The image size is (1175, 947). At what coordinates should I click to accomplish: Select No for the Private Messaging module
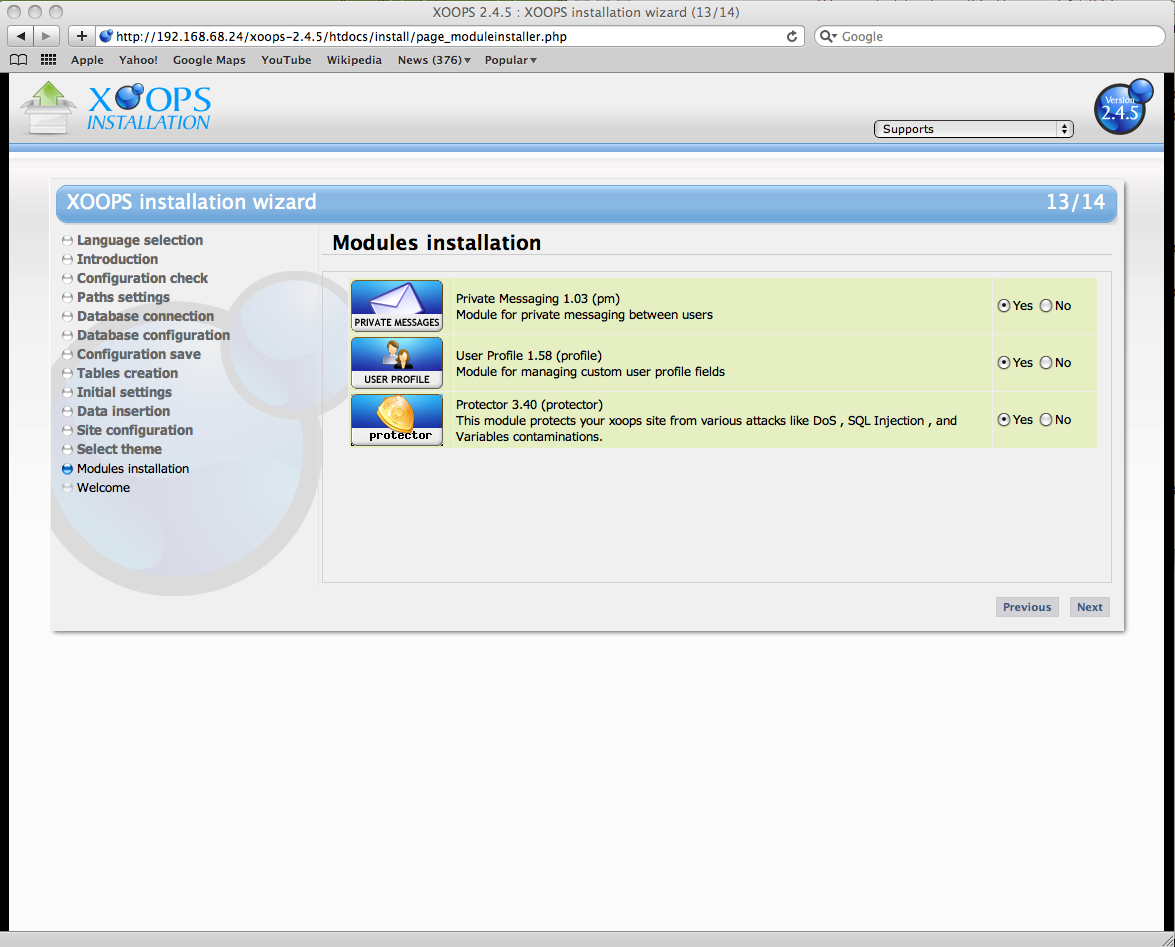pyautogui.click(x=1046, y=305)
